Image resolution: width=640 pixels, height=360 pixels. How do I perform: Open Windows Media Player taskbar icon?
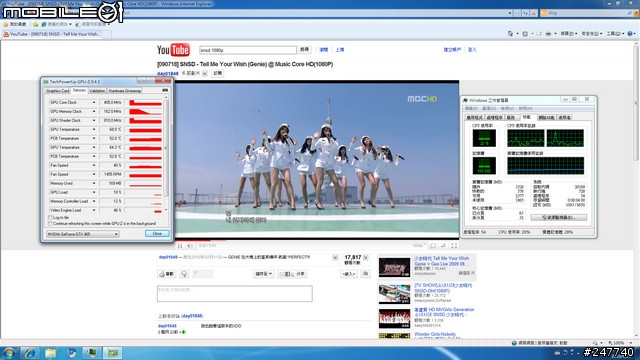pos(71,353)
